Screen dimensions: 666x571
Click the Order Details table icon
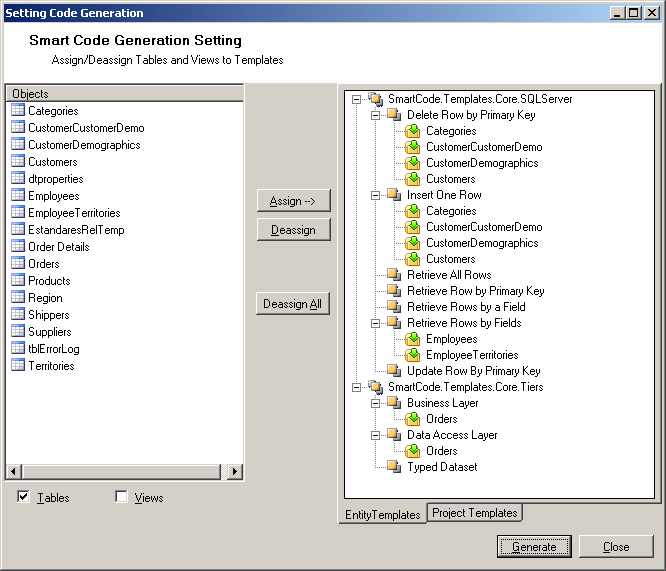18,246
